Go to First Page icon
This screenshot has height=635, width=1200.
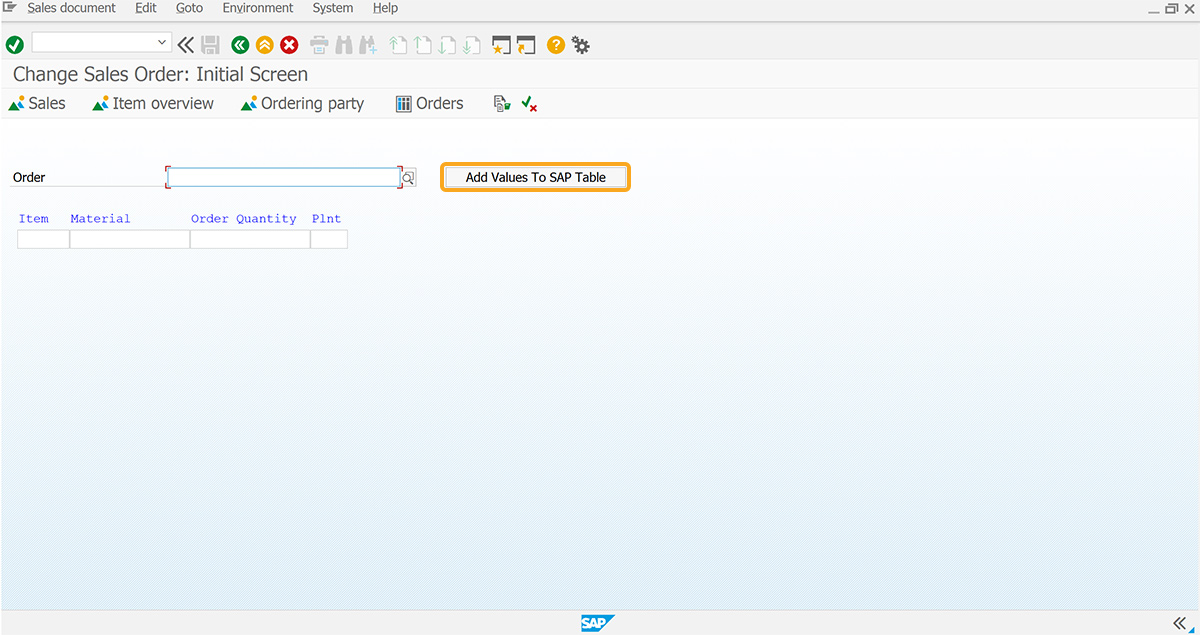point(398,44)
